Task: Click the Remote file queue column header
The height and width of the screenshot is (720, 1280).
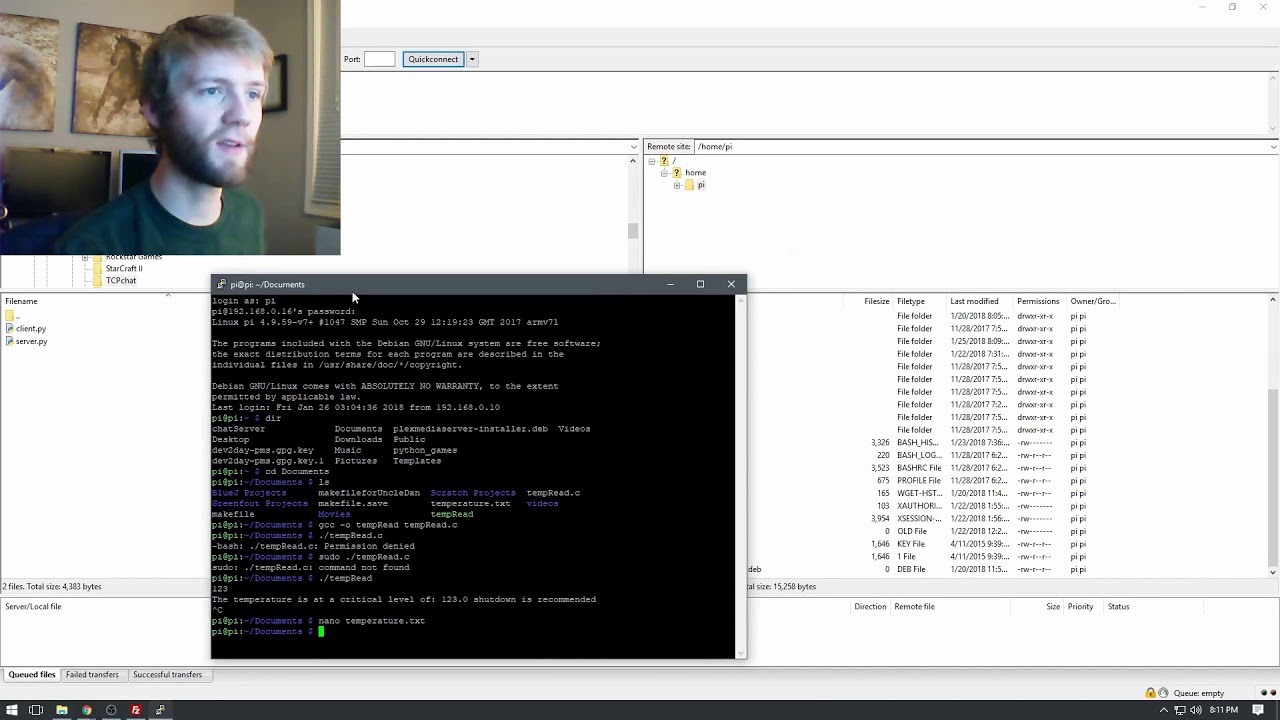Action: 914,606
